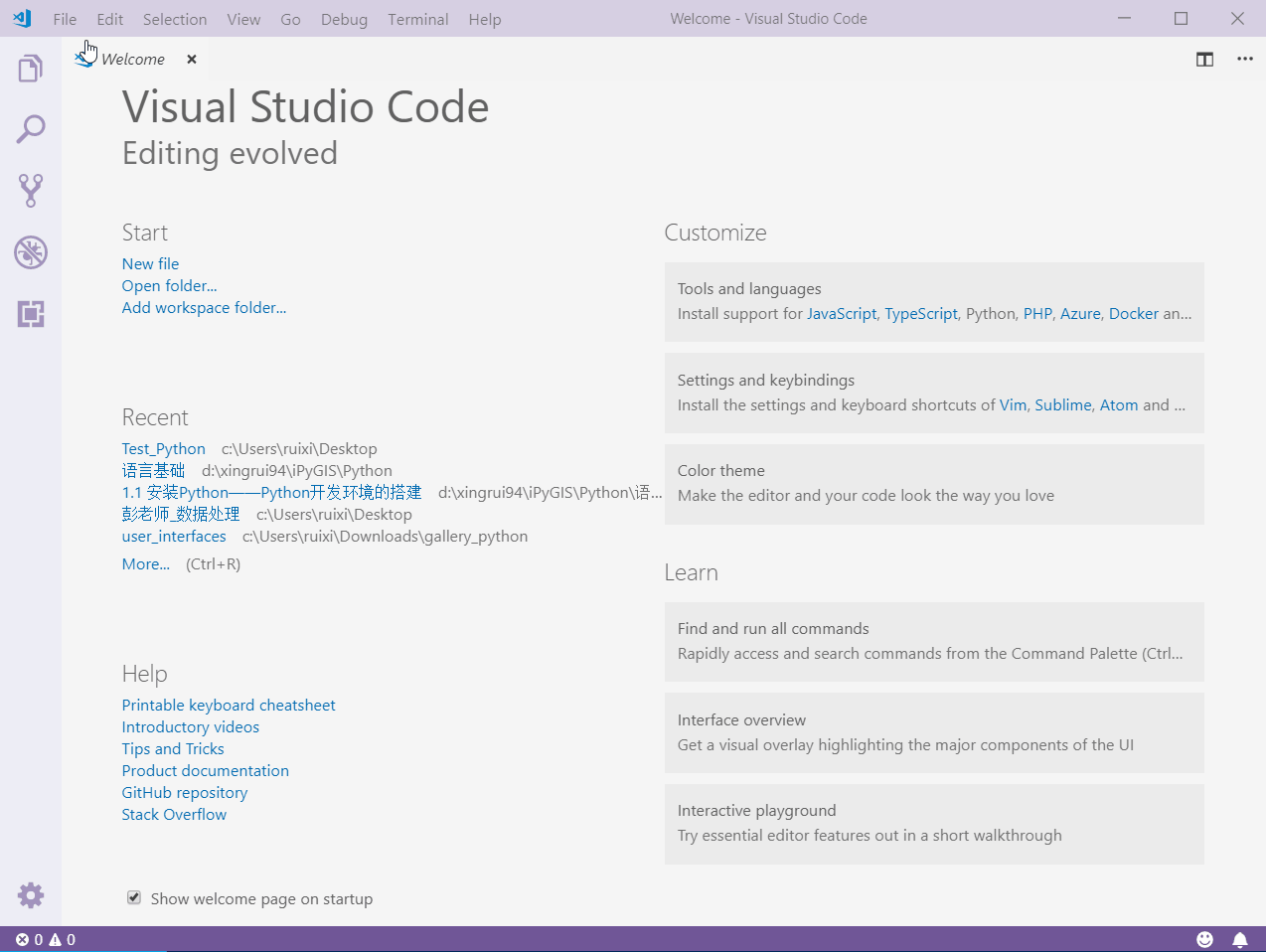Open notifications bell in status bar
The height and width of the screenshot is (952, 1266).
pyautogui.click(x=1240, y=940)
